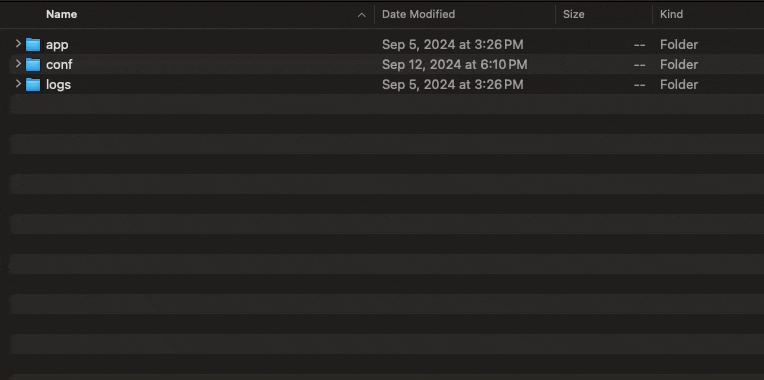Toggle the sort direction caret in Name column

(x=362, y=15)
